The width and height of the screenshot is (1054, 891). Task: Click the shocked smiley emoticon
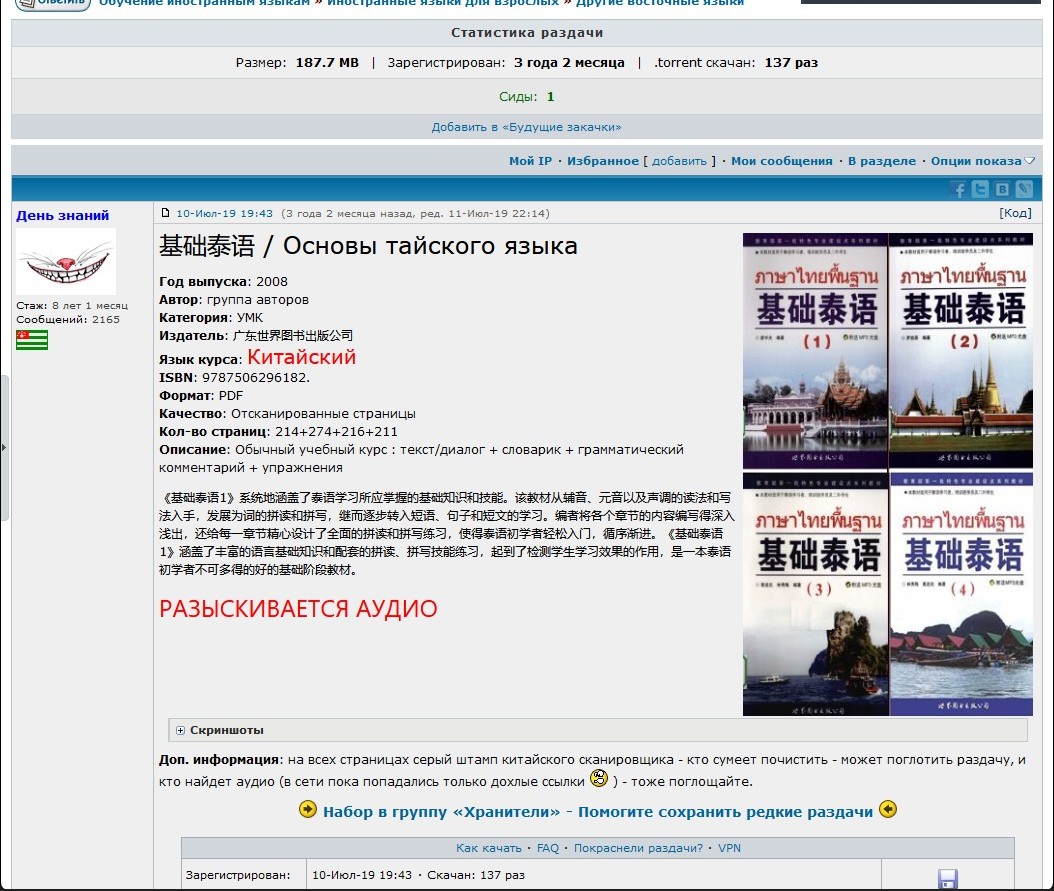point(599,779)
